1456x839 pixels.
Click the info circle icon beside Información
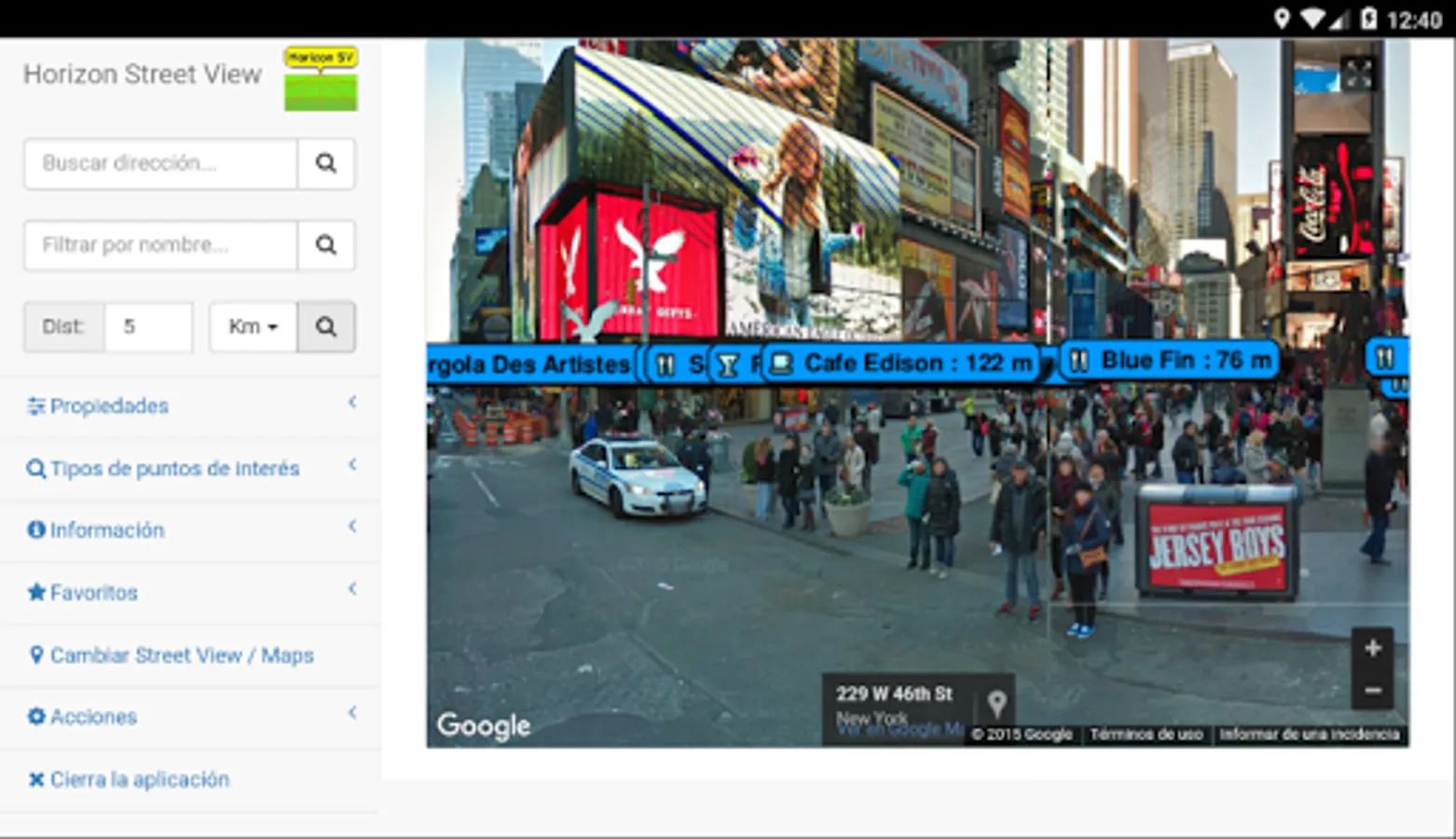point(36,530)
